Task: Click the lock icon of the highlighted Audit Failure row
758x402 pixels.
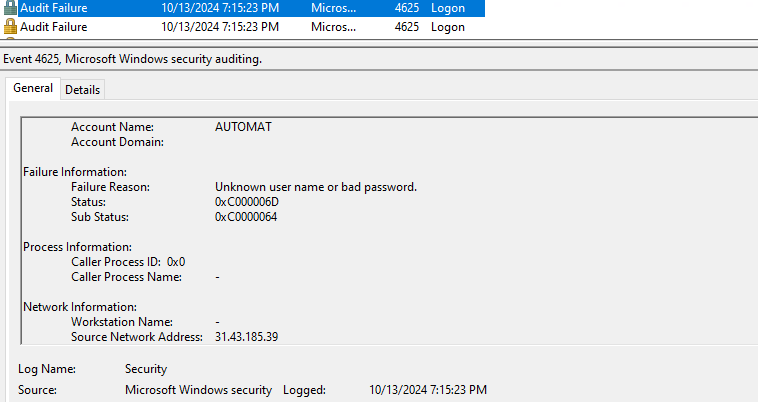Action: coord(11,8)
